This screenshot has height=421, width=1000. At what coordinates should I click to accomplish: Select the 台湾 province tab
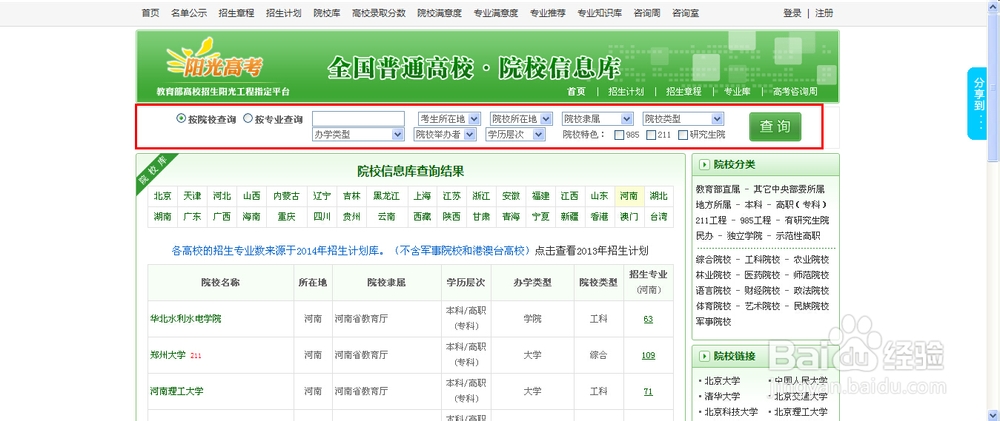659,216
